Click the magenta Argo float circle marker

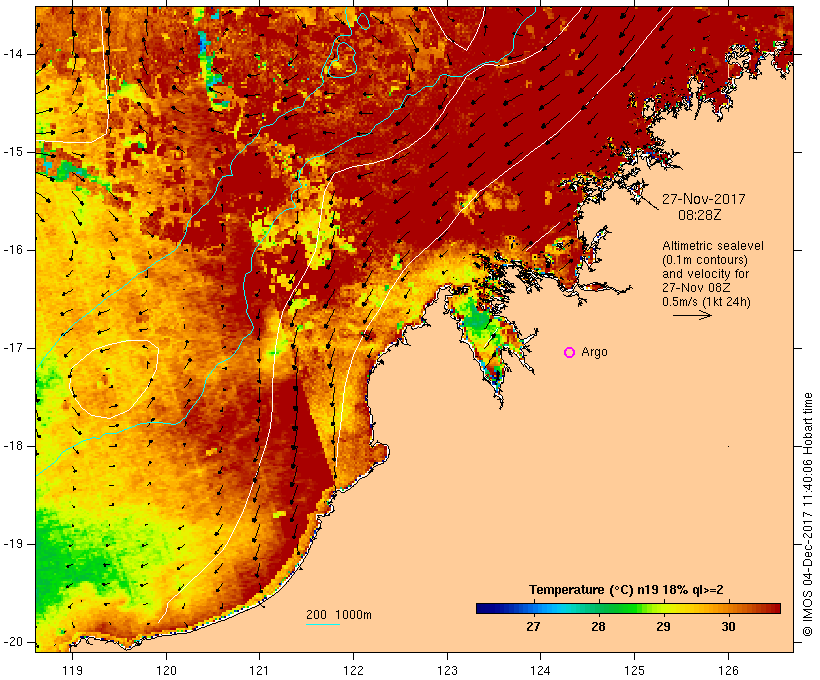click(570, 353)
